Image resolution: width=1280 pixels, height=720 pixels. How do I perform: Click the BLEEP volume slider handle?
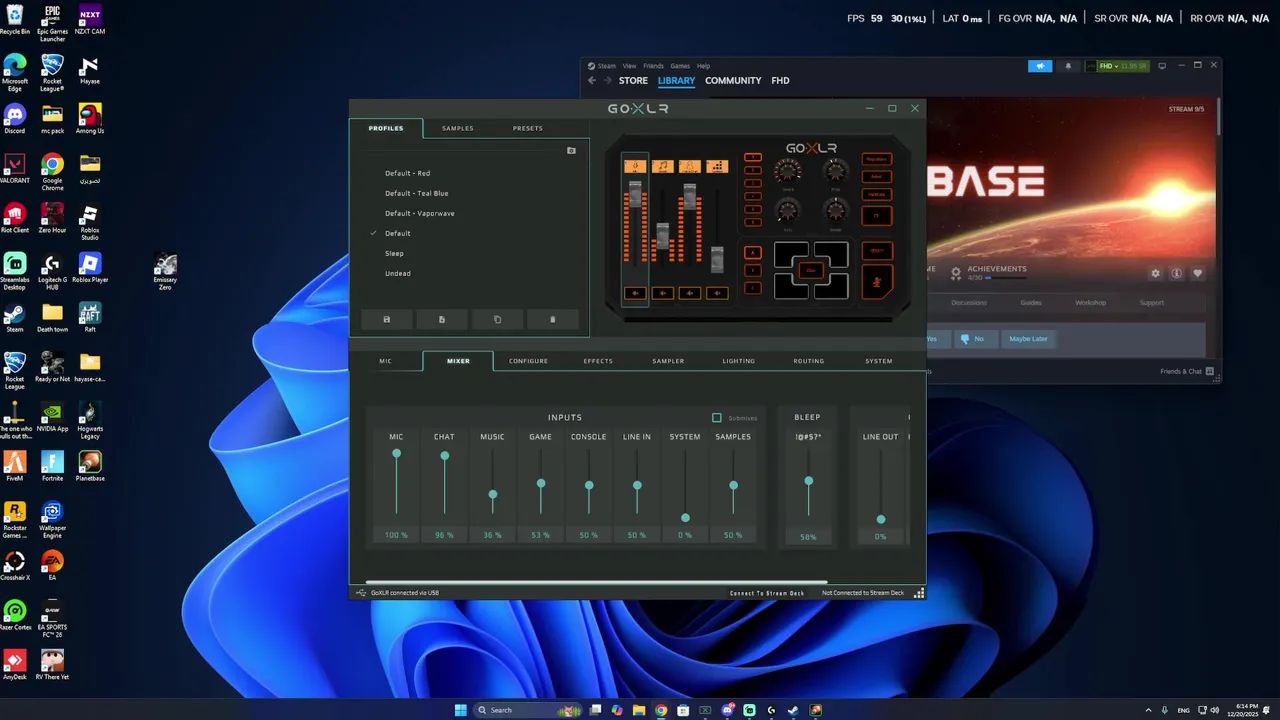point(808,482)
